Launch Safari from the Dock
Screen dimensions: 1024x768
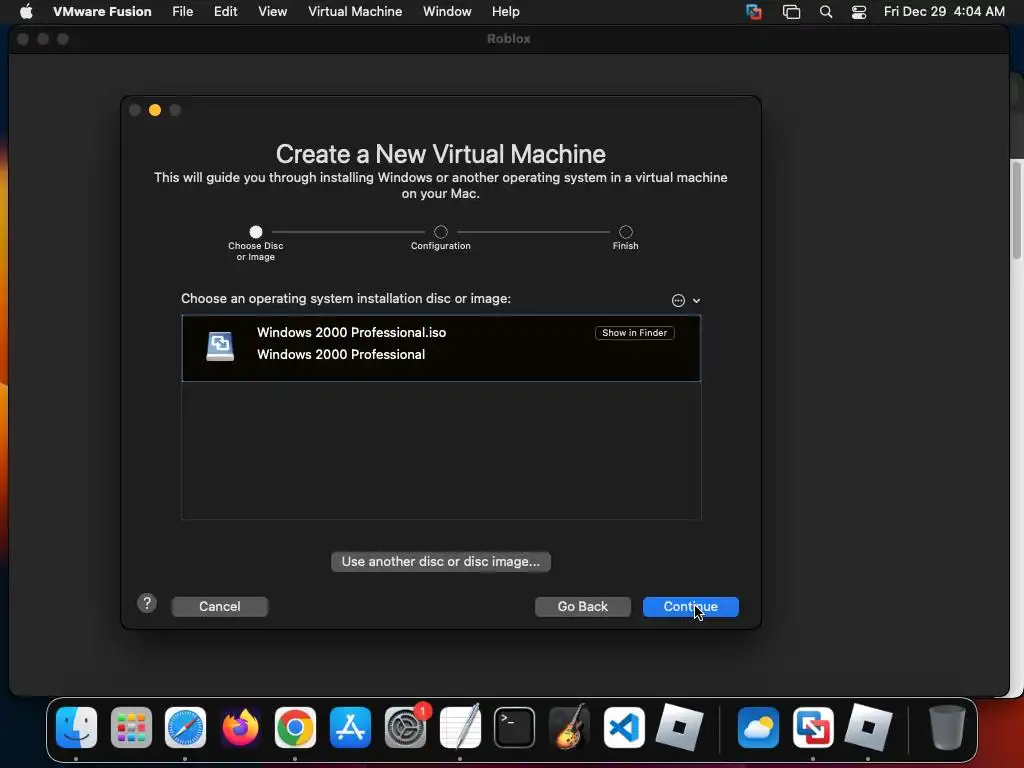(x=185, y=728)
